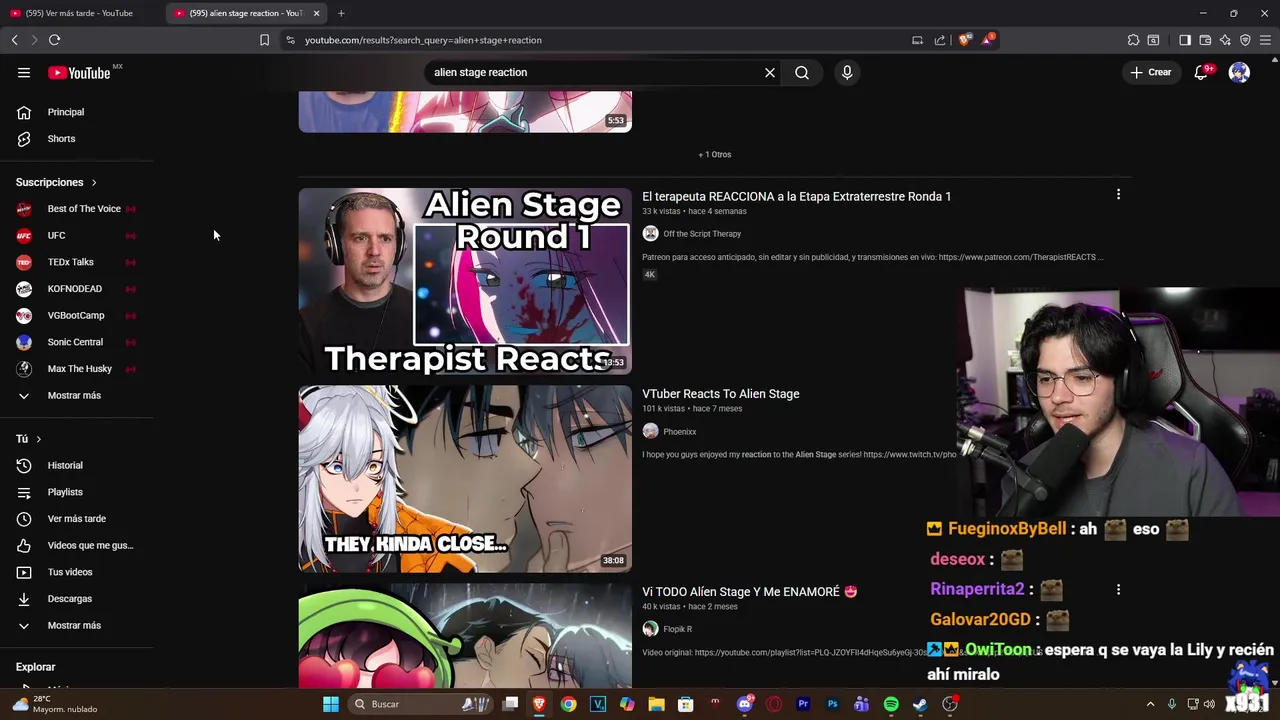Go back in browser history
This screenshot has height=720, width=1280.
[14, 40]
